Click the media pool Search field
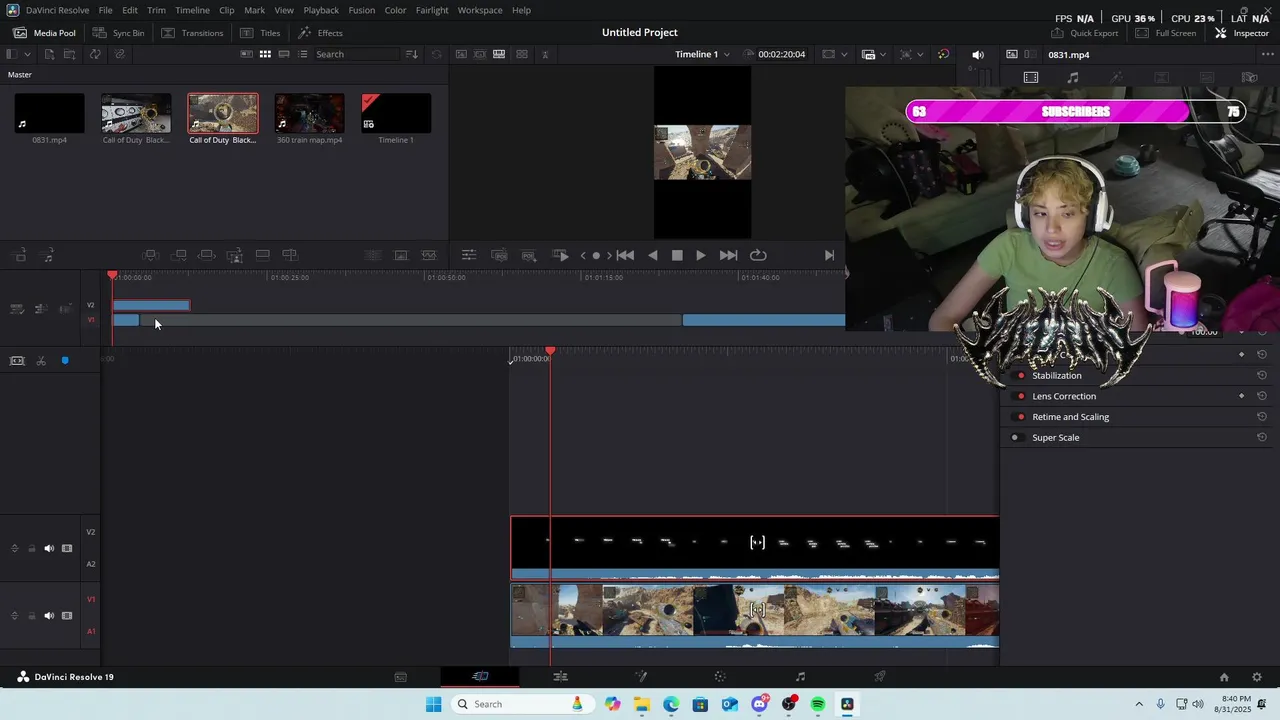This screenshot has width=1280, height=720. pos(356,54)
